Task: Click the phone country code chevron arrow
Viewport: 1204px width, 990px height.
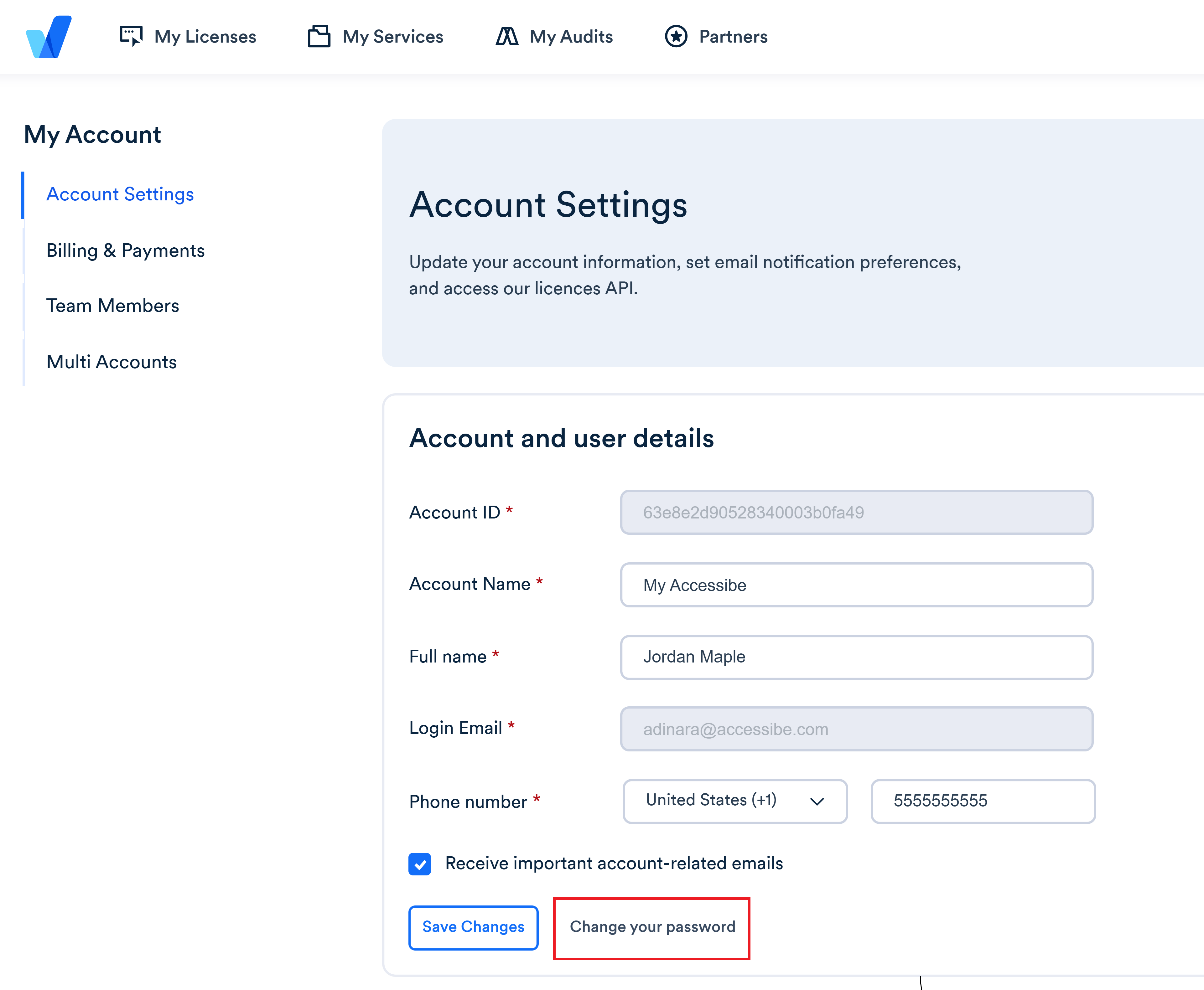Action: [817, 801]
